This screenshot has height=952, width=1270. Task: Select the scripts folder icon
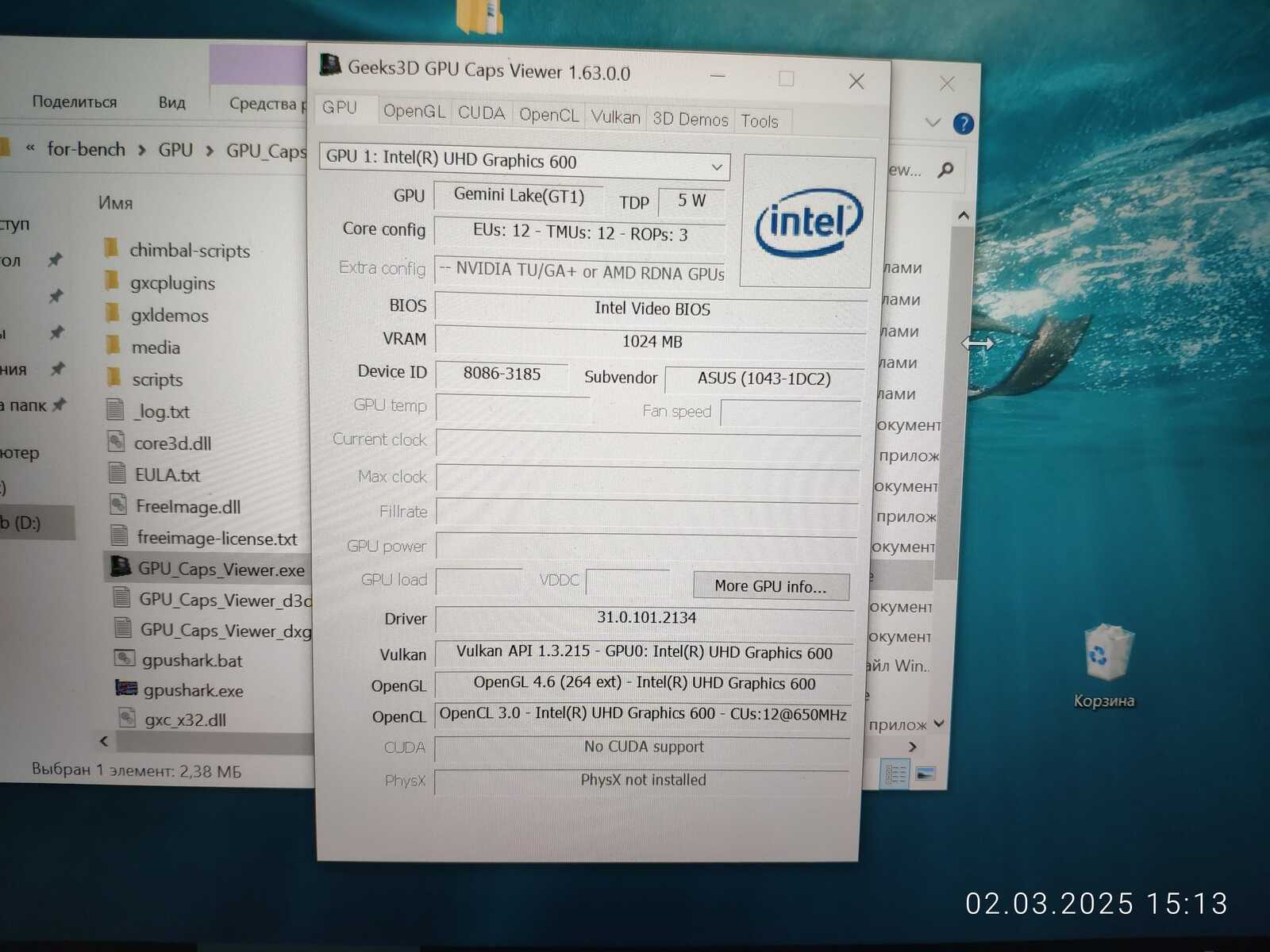click(x=114, y=378)
